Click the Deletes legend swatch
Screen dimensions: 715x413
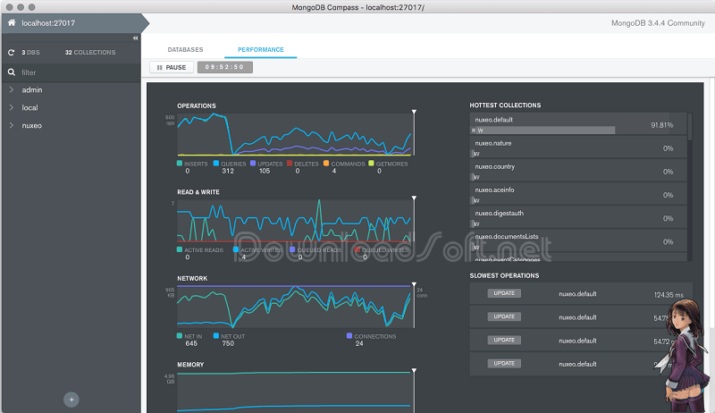(290, 163)
